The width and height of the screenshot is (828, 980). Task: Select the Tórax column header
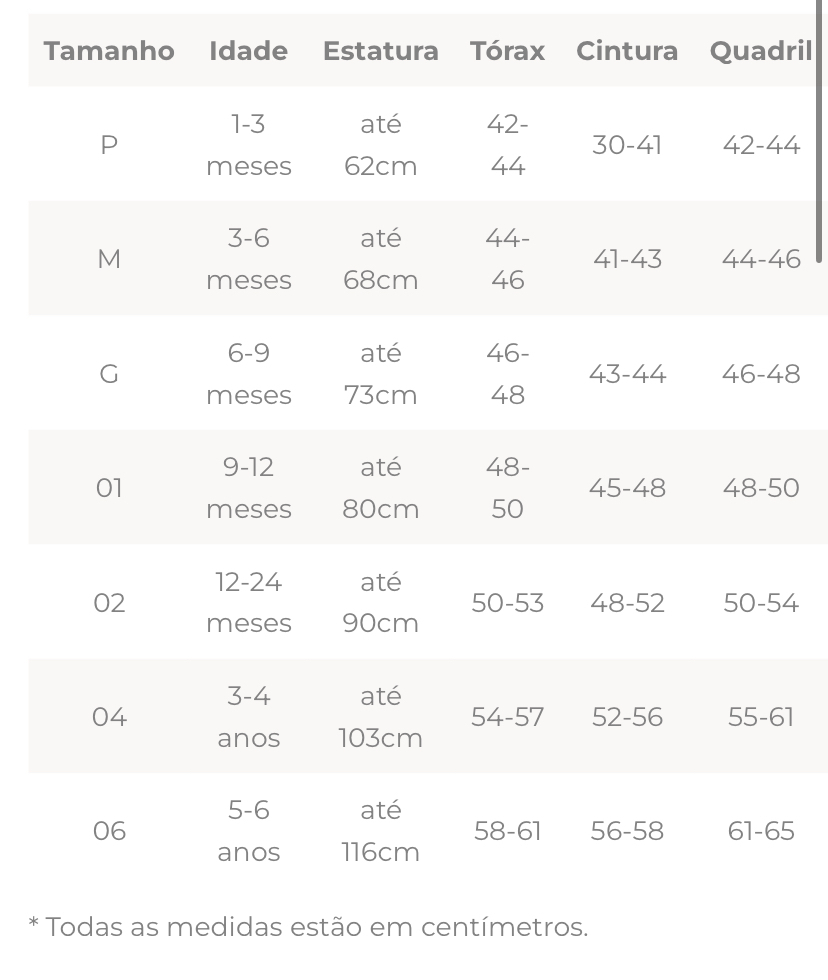507,51
